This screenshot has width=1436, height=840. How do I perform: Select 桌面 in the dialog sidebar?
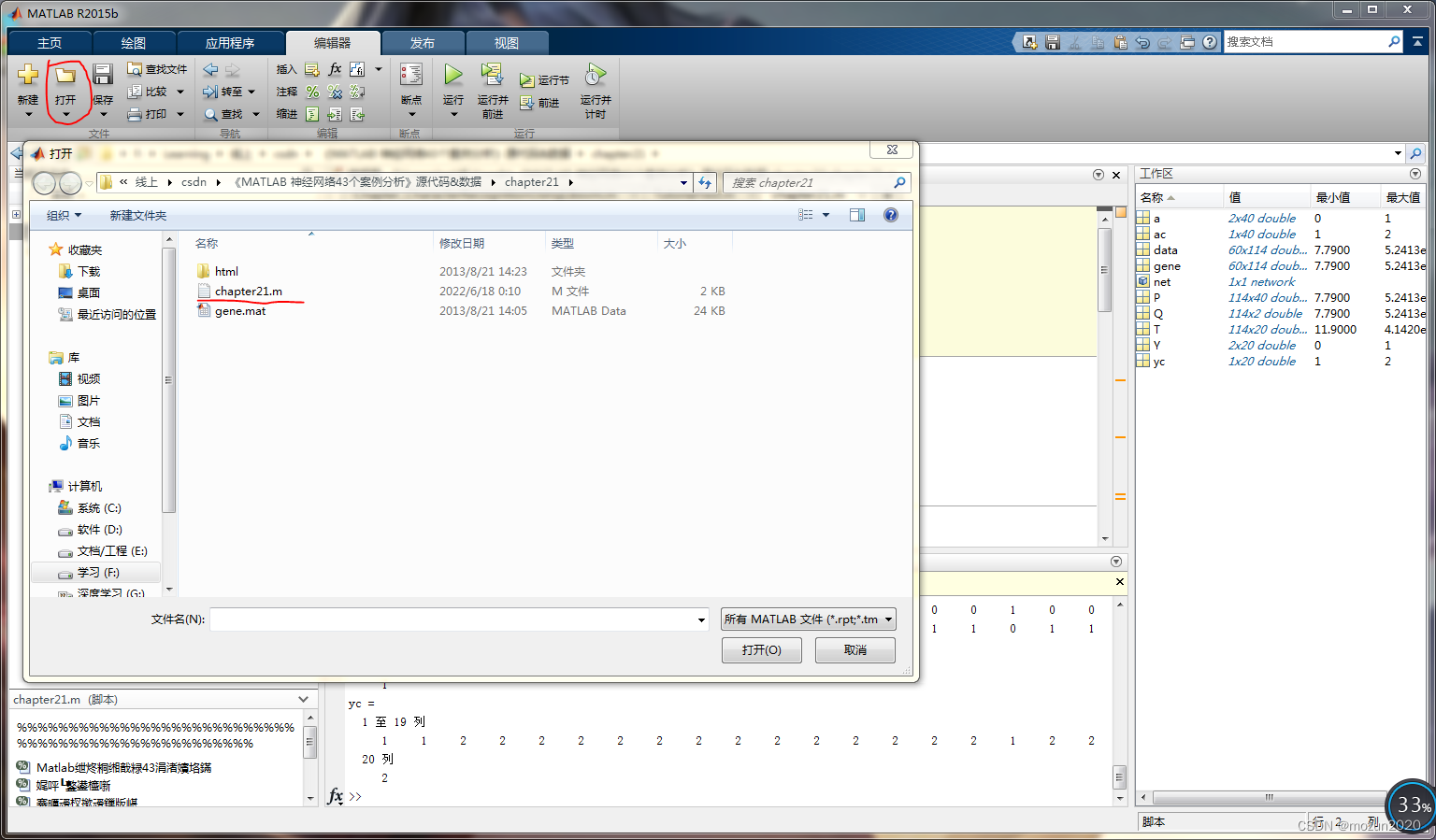click(x=89, y=292)
